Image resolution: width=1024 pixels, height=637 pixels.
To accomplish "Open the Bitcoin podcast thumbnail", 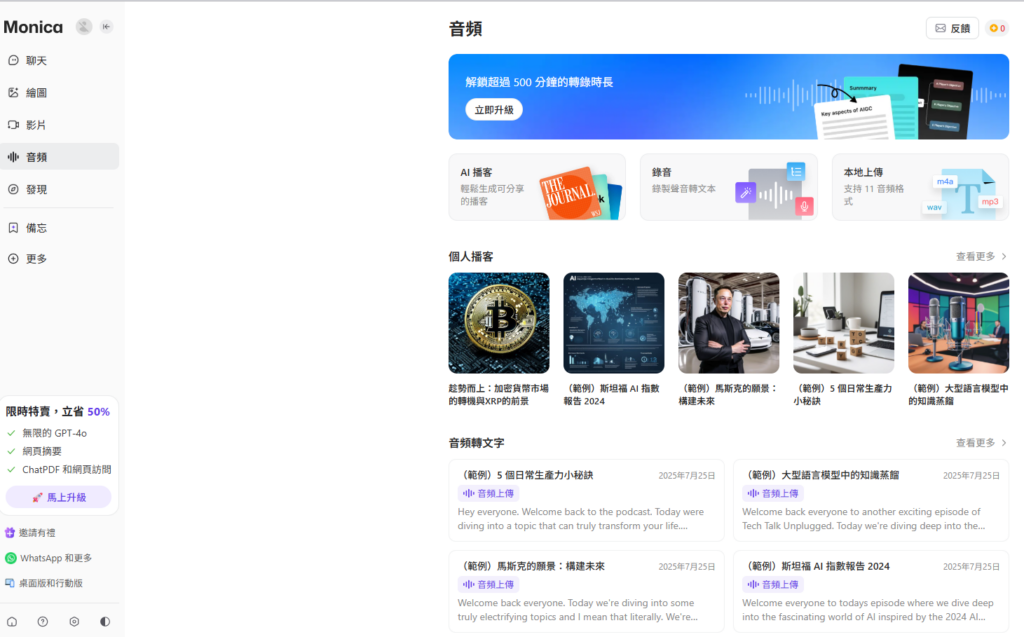I will coord(499,323).
